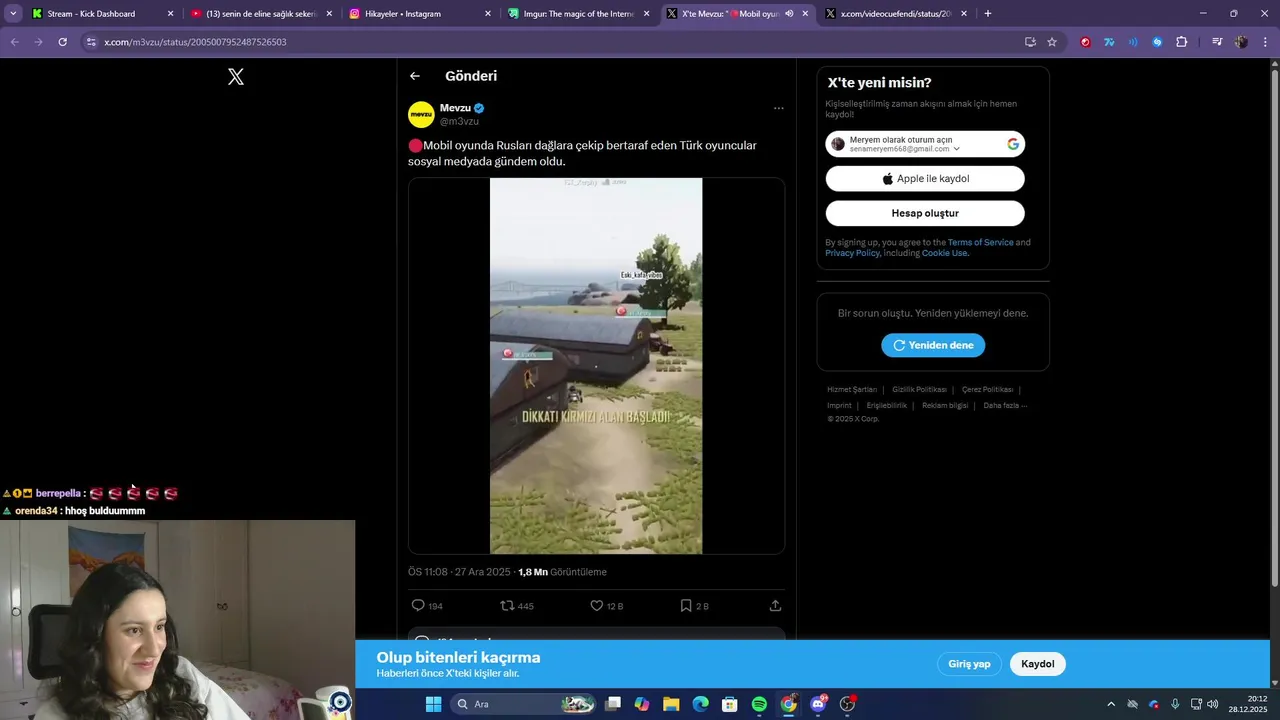Switch to Hikayeler Instagram tab

pyautogui.click(x=419, y=14)
